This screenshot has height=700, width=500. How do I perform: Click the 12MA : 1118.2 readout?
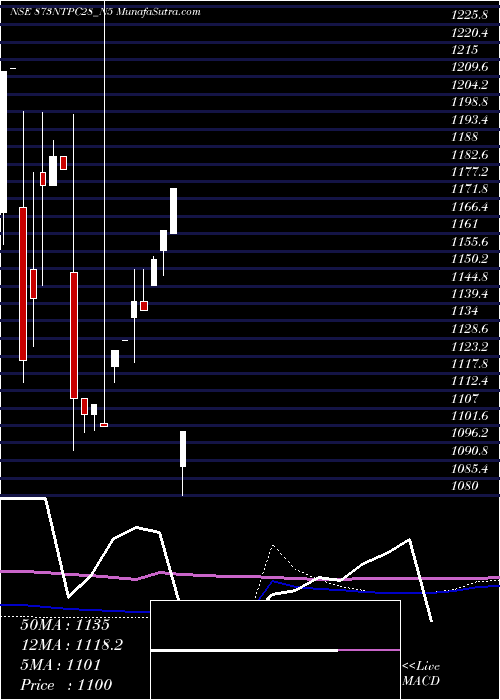pos(72,645)
